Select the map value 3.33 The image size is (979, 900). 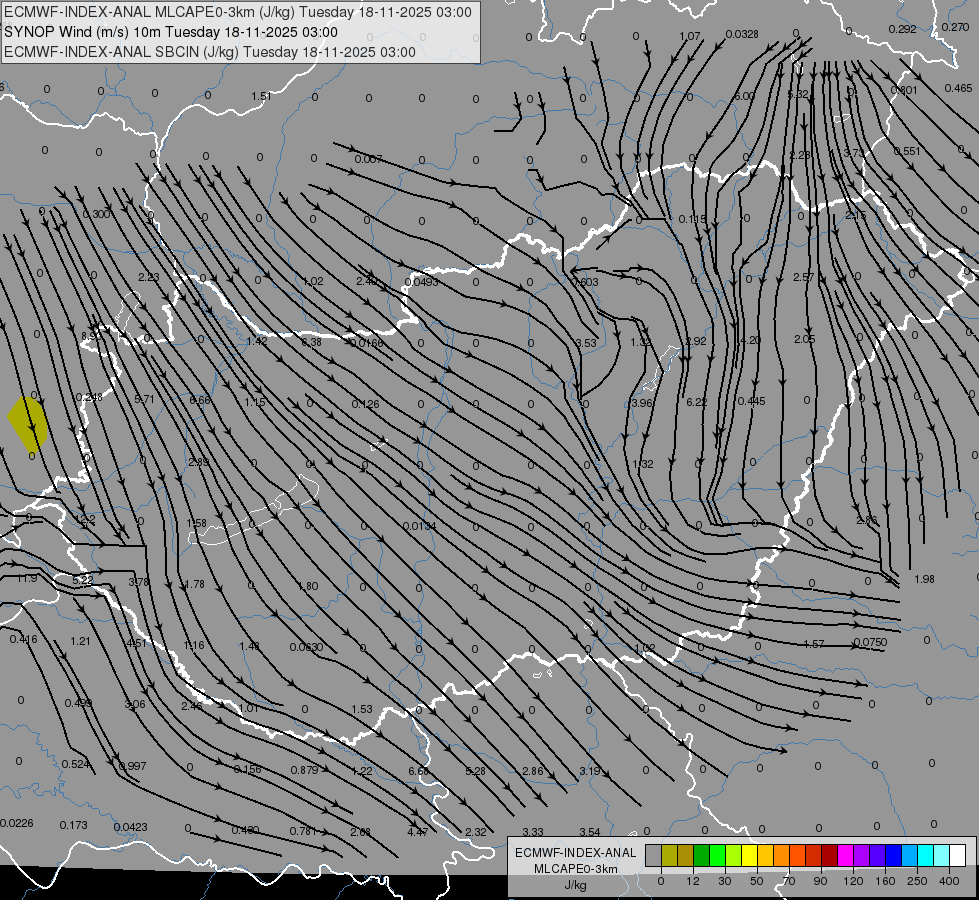coord(533,832)
